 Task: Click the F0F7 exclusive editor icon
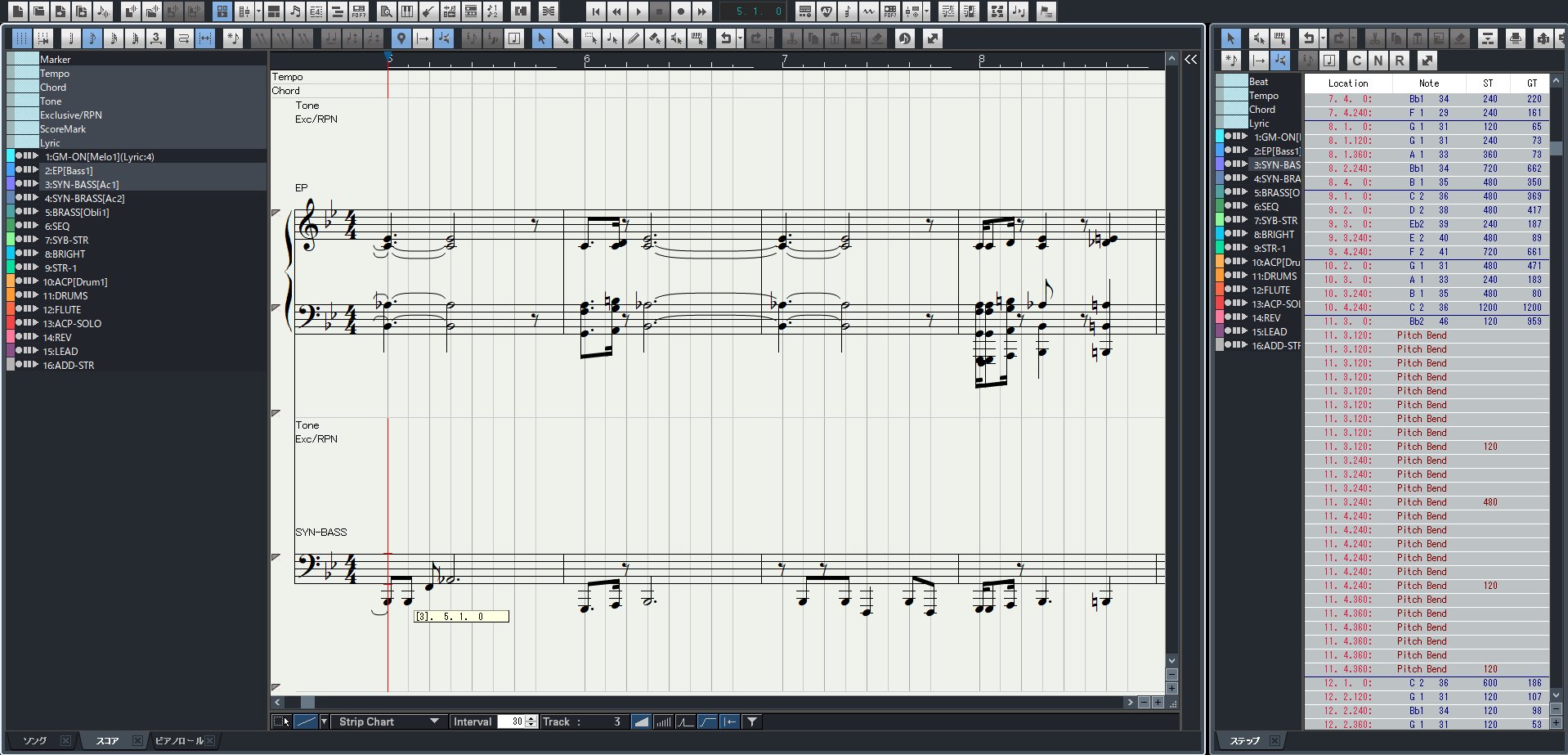coord(358,11)
